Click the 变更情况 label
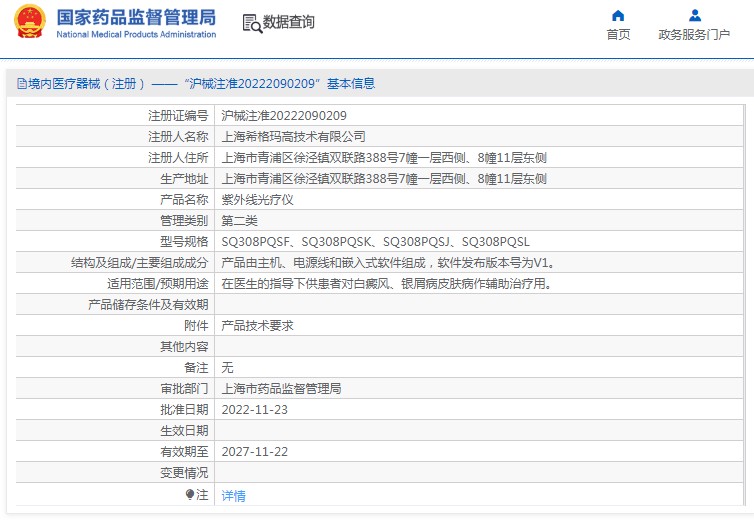The height and width of the screenshot is (522, 754). click(184, 473)
